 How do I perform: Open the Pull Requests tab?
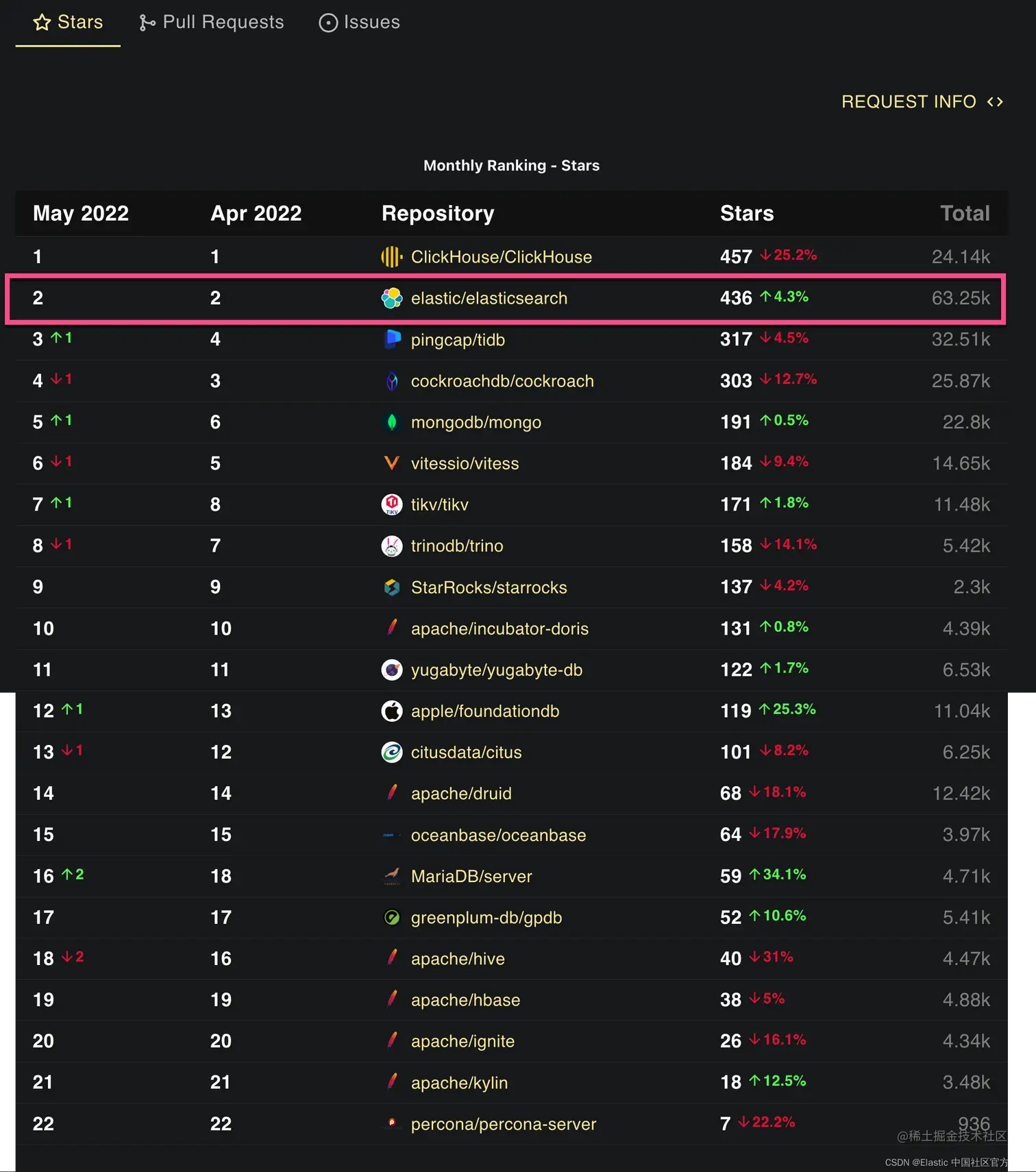click(211, 23)
